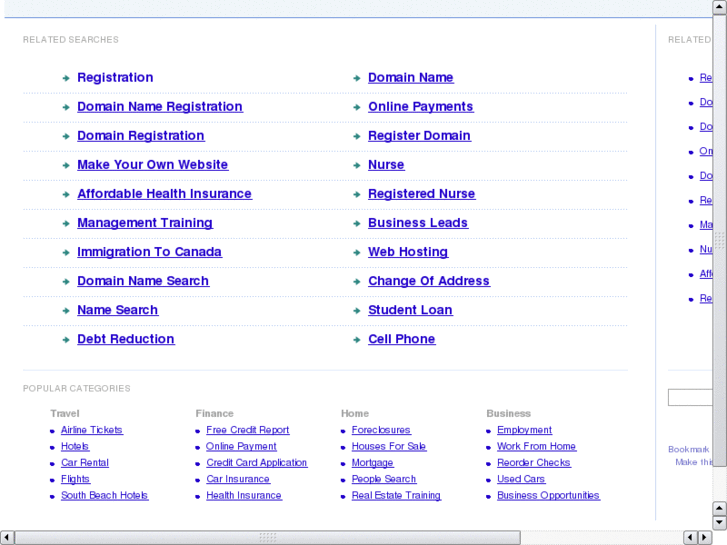Open Business Opportunities link
The height and width of the screenshot is (545, 727).
point(548,495)
